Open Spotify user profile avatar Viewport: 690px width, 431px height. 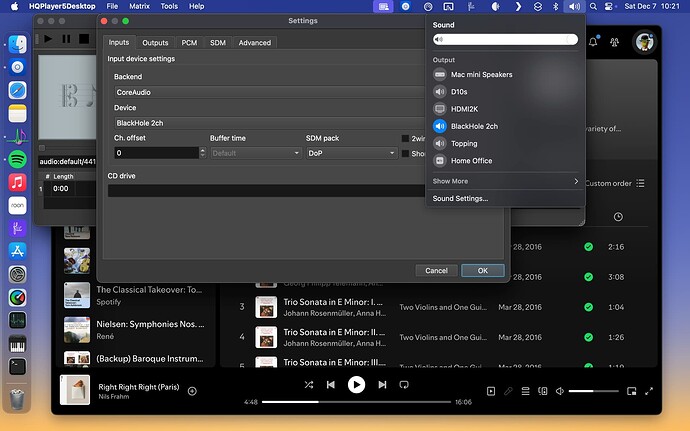coord(645,42)
